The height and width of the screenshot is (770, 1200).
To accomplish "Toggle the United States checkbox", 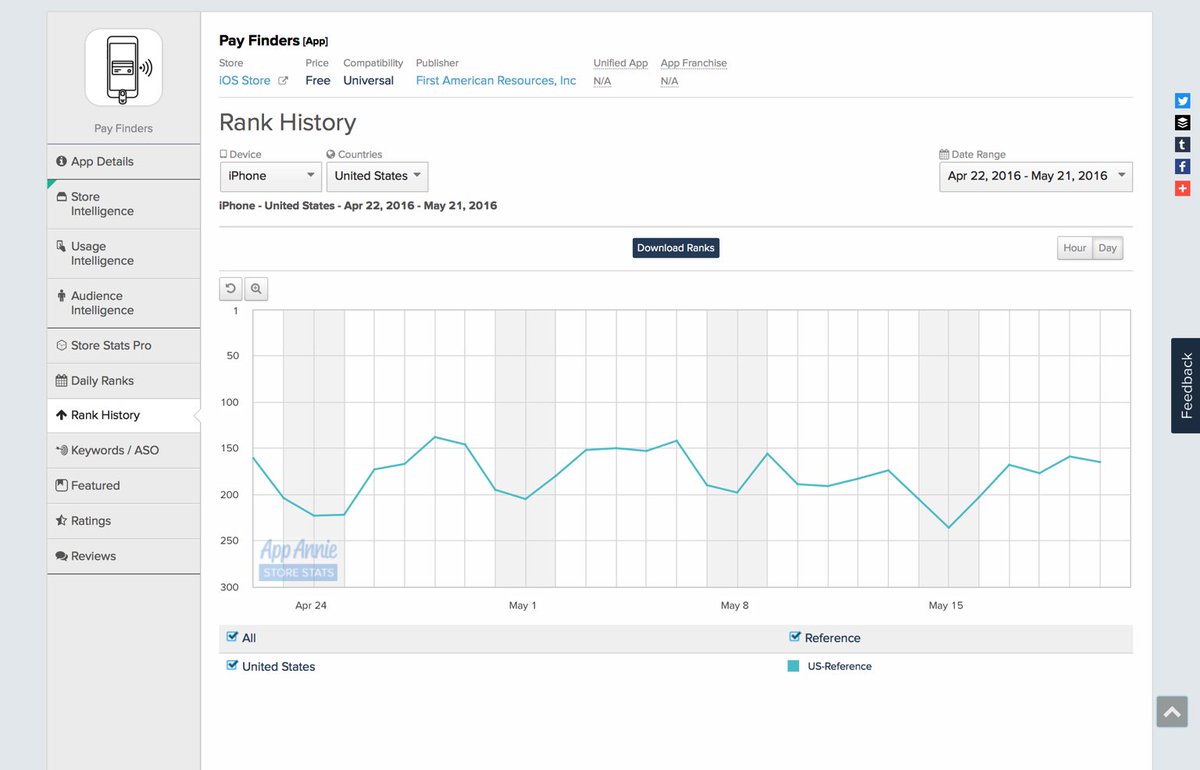I will (x=233, y=665).
